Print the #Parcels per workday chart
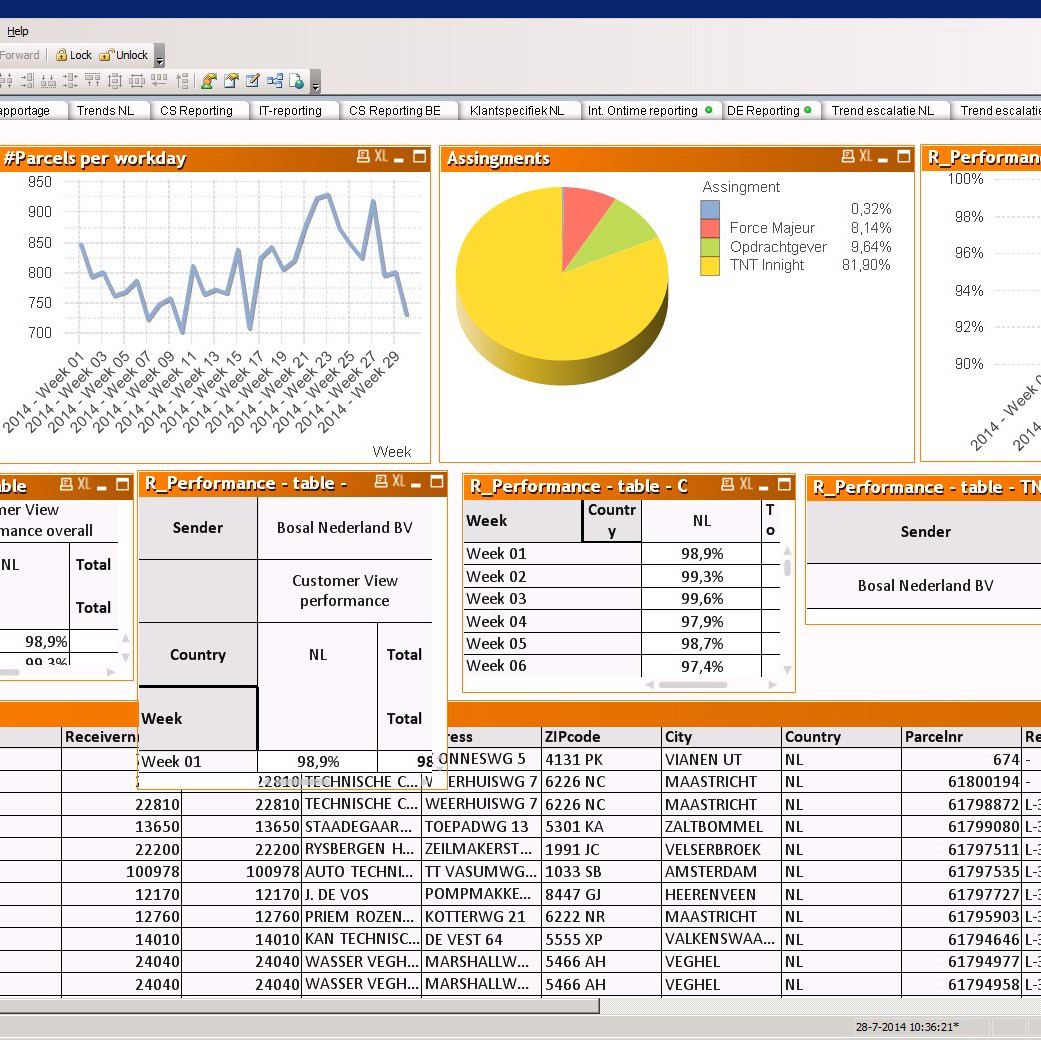 click(363, 157)
